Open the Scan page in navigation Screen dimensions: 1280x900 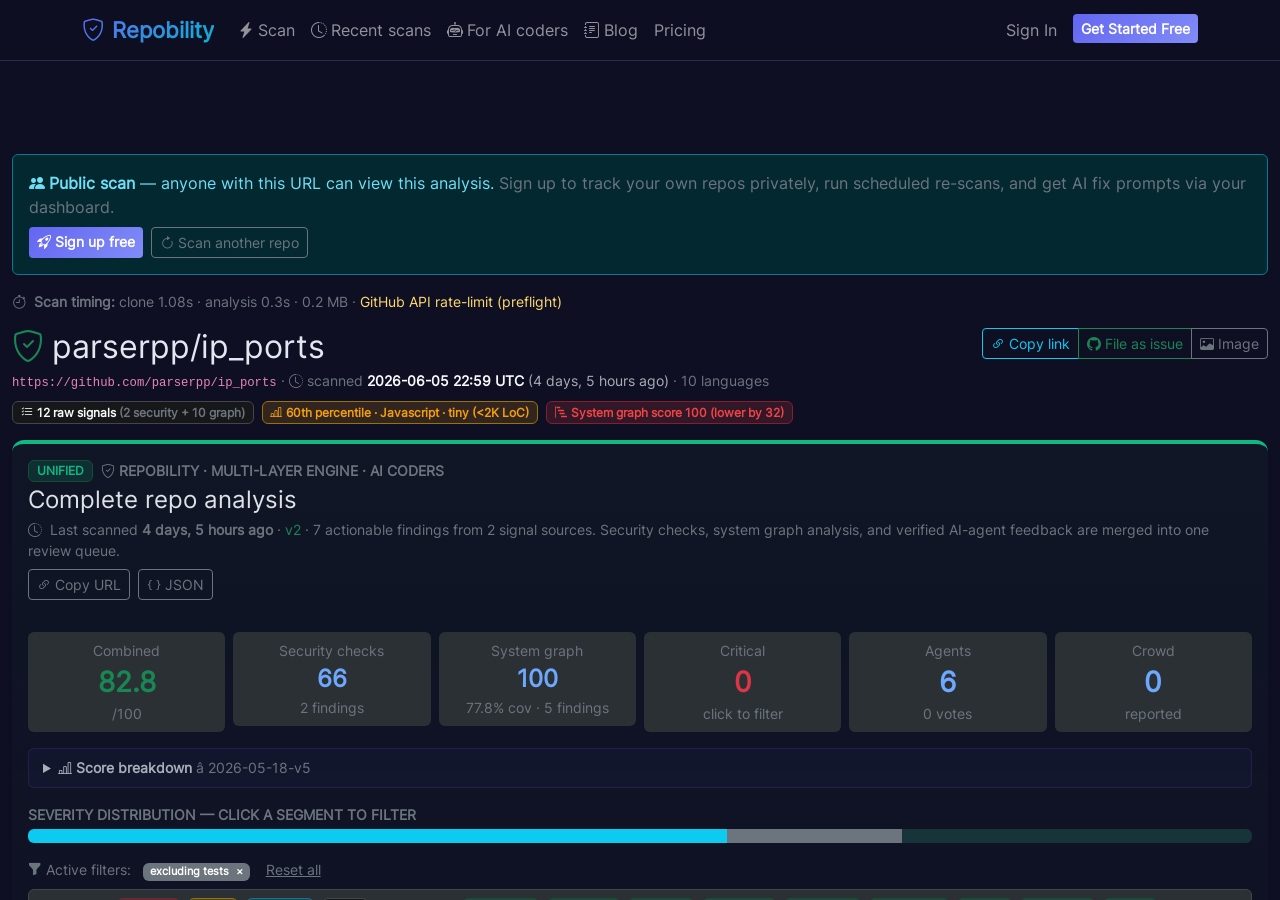point(267,30)
